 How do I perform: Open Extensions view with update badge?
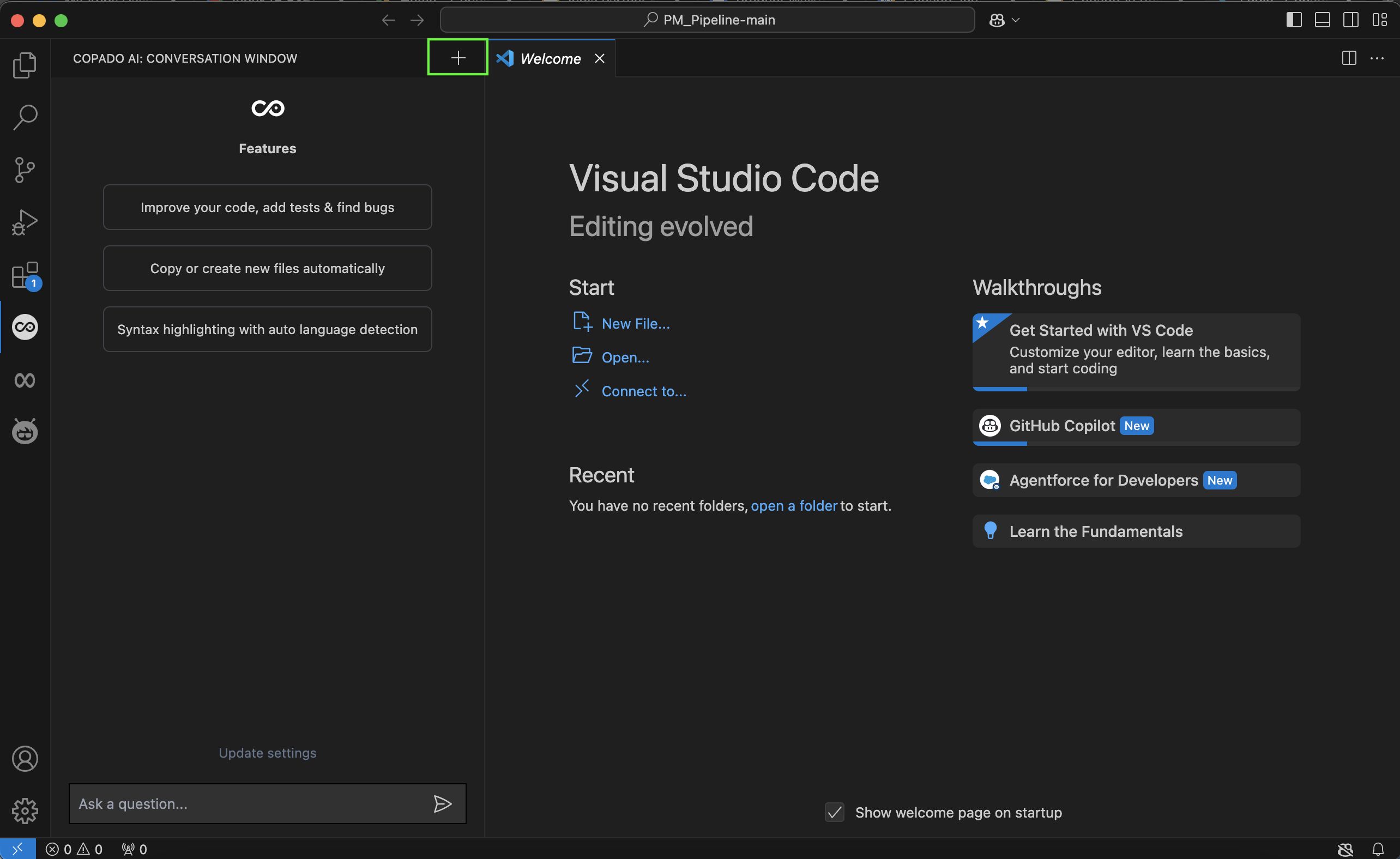[26, 276]
